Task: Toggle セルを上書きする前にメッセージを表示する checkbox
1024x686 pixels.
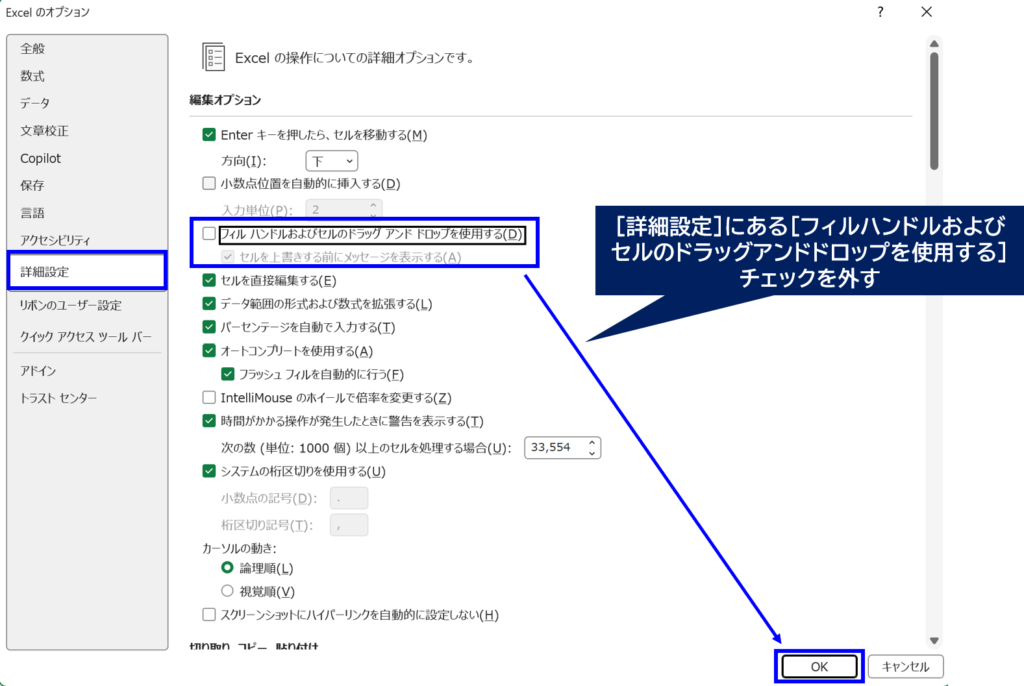Action: pos(227,257)
